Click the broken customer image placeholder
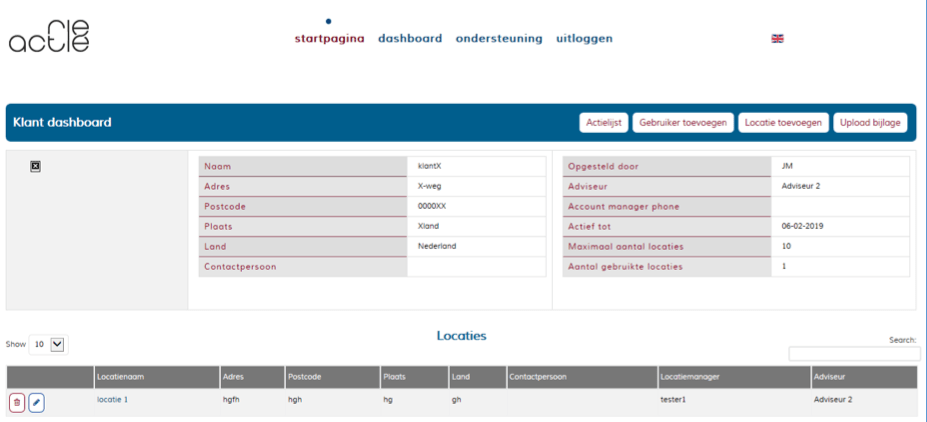 point(35,166)
